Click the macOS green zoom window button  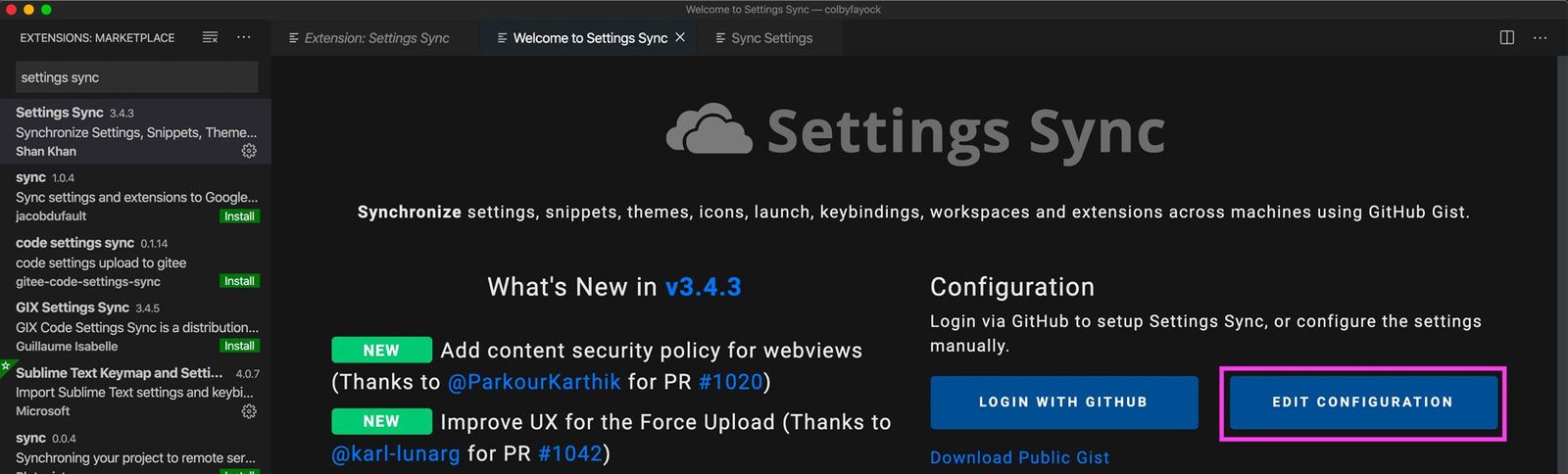click(46, 9)
